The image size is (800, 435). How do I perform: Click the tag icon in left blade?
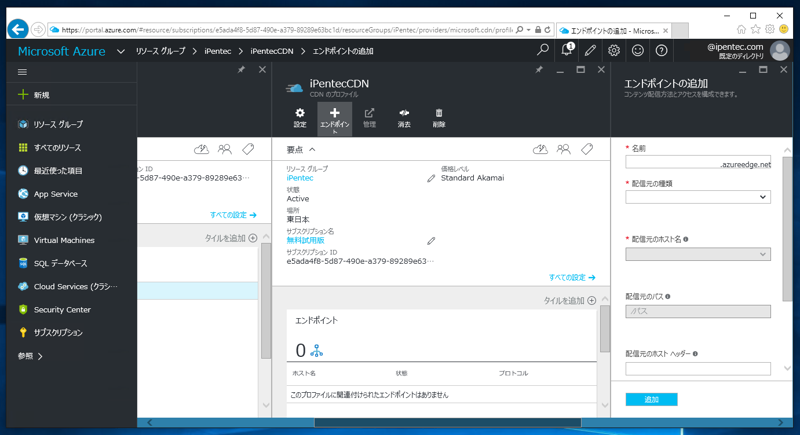point(248,149)
